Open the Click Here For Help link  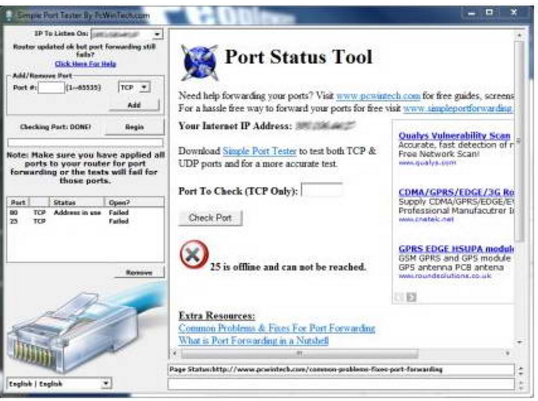[85, 64]
